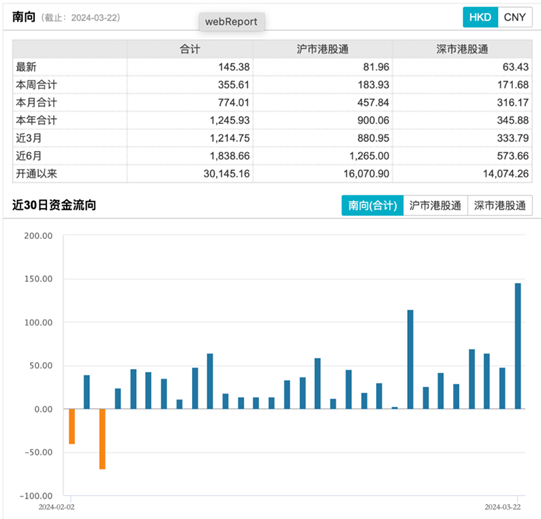Click the 合计 column header
This screenshot has height=519, width=541.
[190, 49]
